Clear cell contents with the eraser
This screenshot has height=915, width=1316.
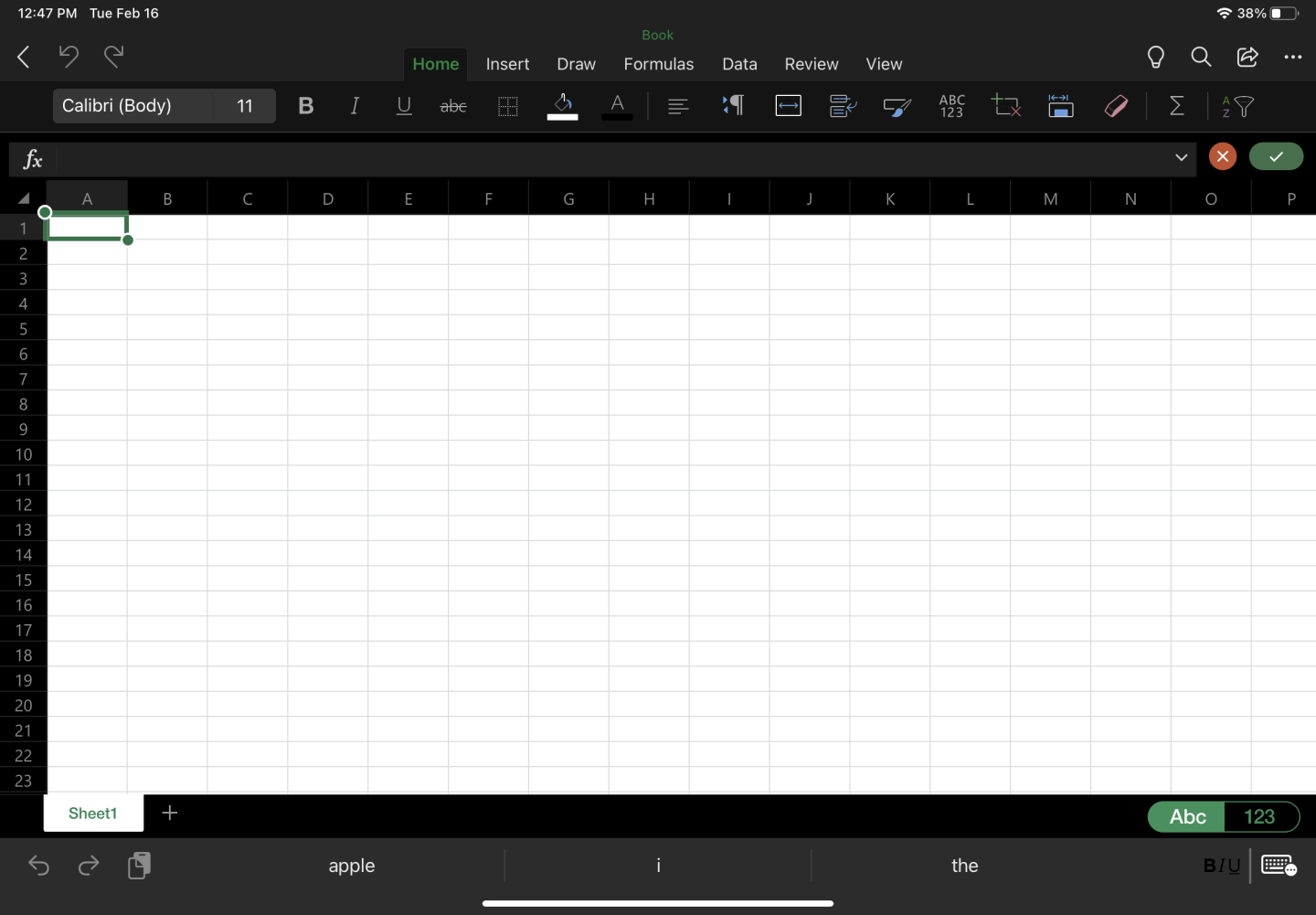click(1117, 106)
